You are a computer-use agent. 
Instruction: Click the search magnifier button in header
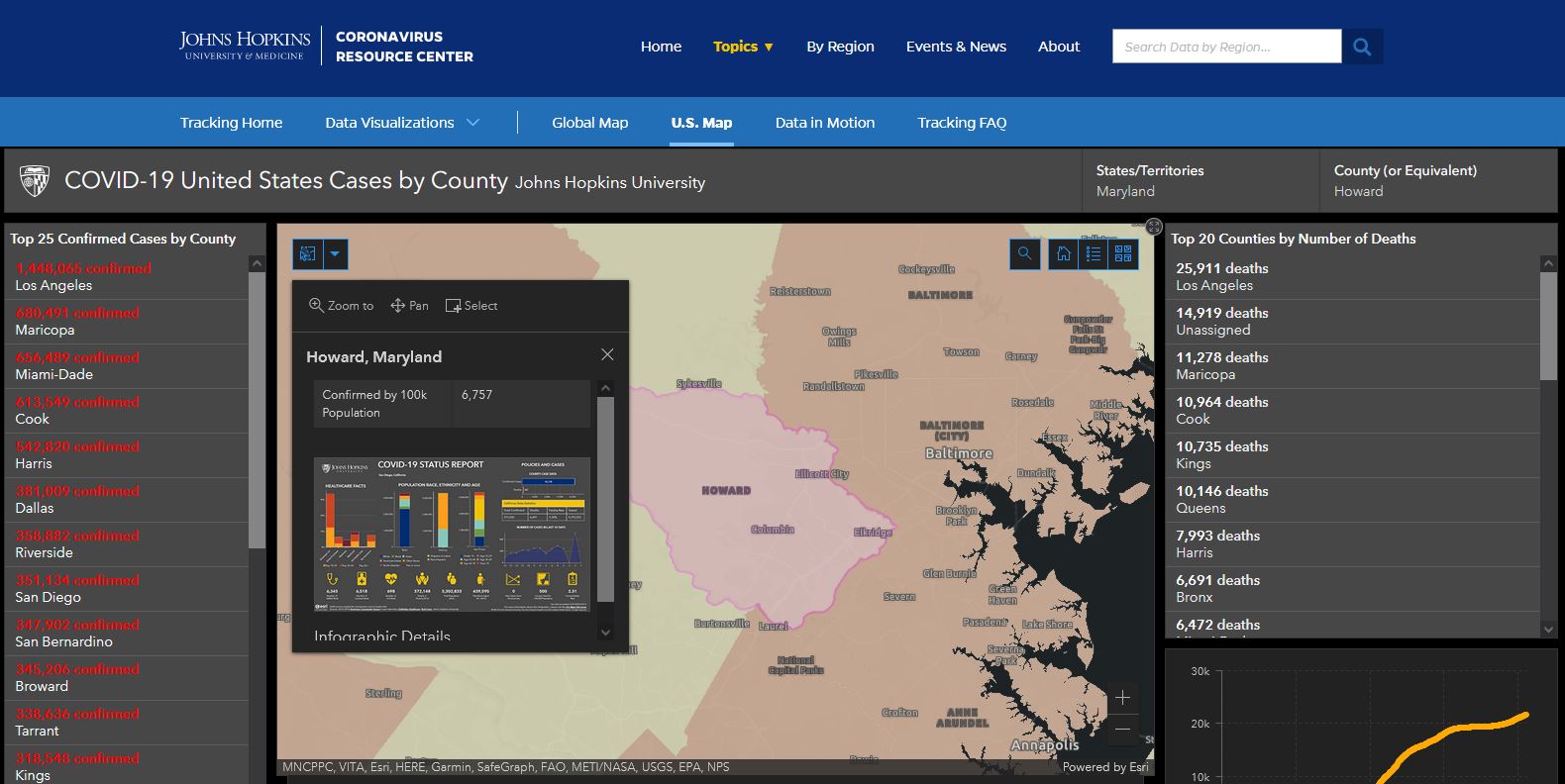pyautogui.click(x=1362, y=47)
